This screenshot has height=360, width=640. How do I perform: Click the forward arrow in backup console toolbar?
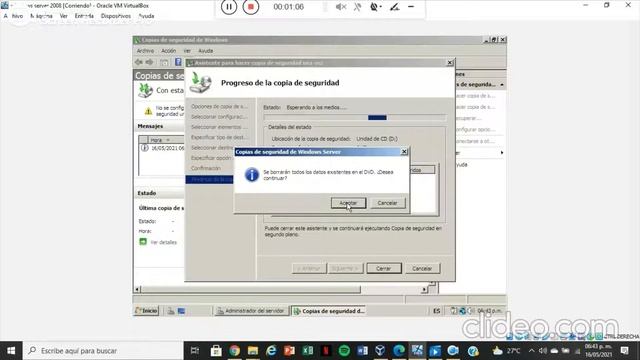pos(150,62)
